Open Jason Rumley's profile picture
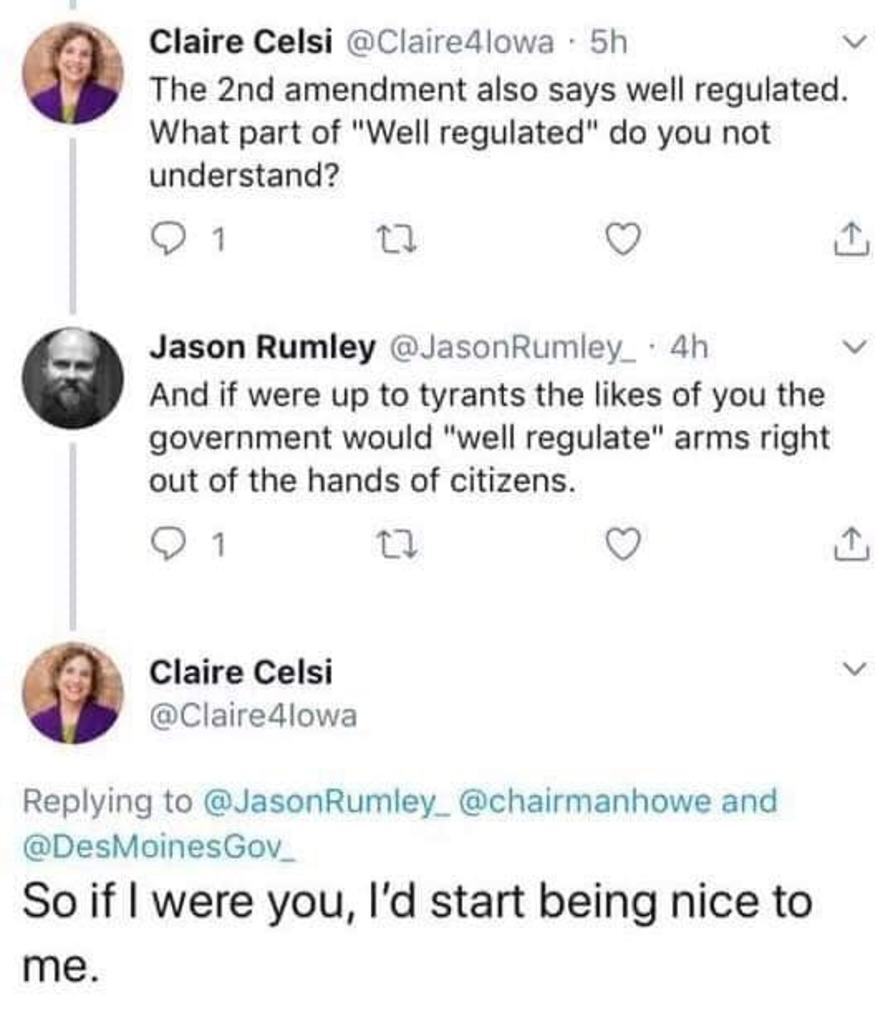Image resolution: width=893 pixels, height=1024 pixels. point(74,376)
